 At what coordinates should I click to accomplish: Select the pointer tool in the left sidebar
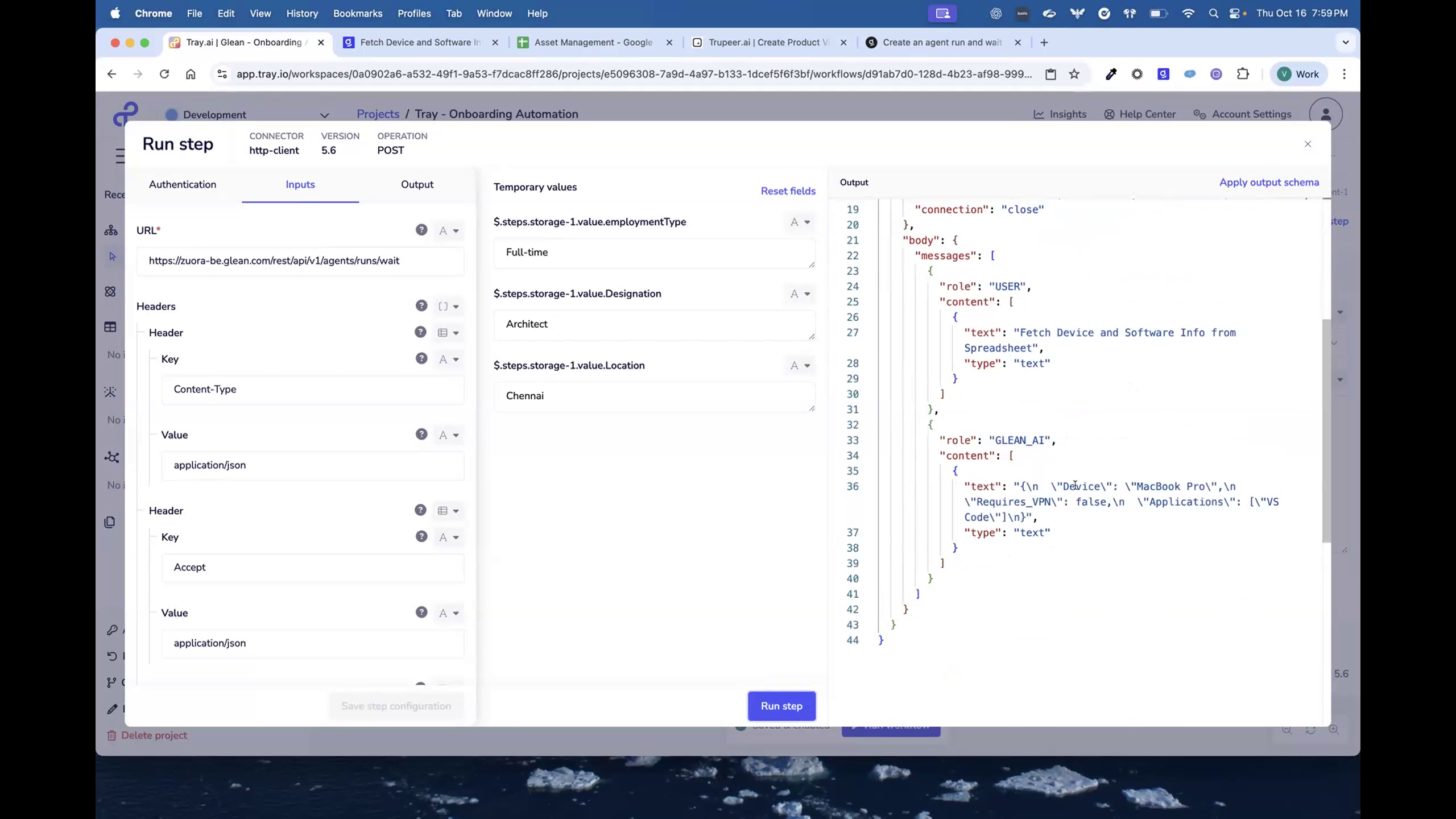[111, 257]
